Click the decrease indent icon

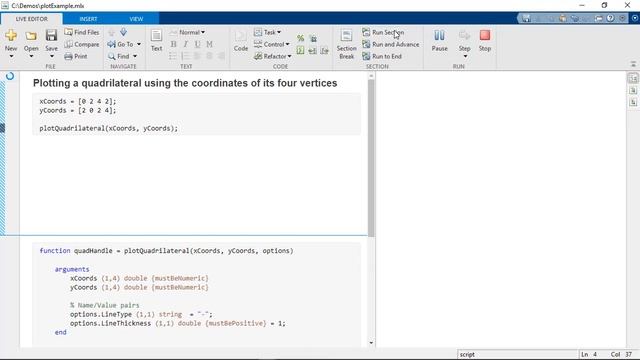pyautogui.click(x=324, y=51)
